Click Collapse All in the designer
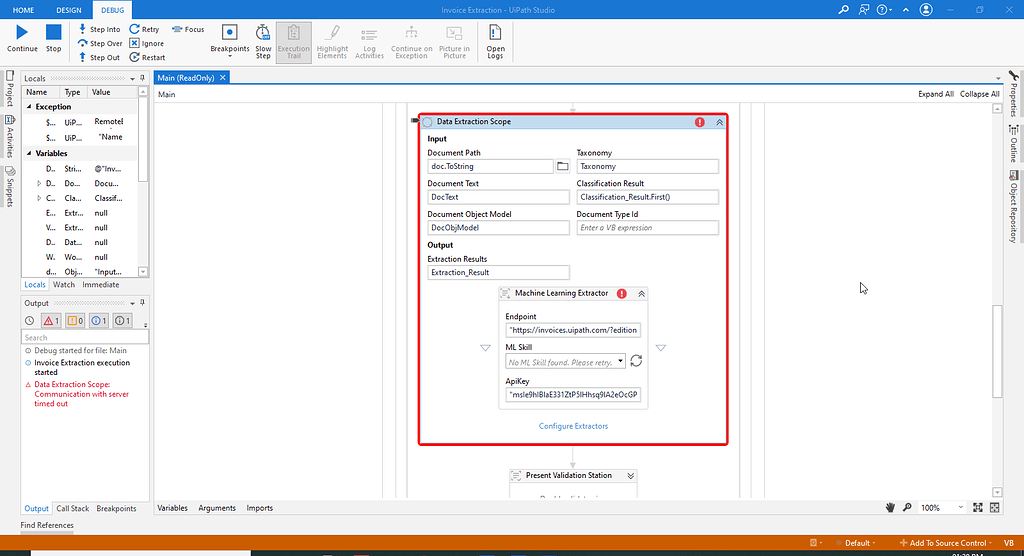This screenshot has height=556, width=1024. [x=980, y=94]
